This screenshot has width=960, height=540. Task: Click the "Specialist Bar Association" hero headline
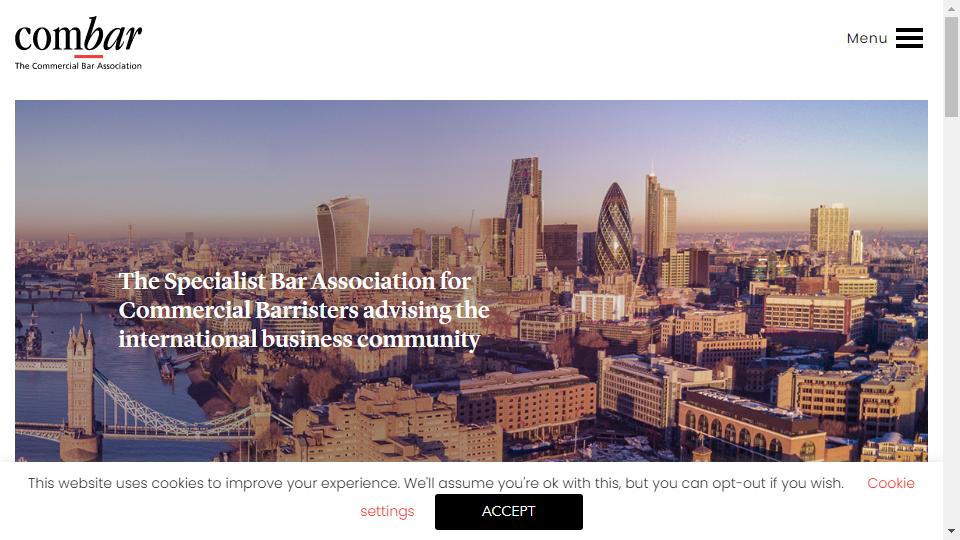click(304, 310)
